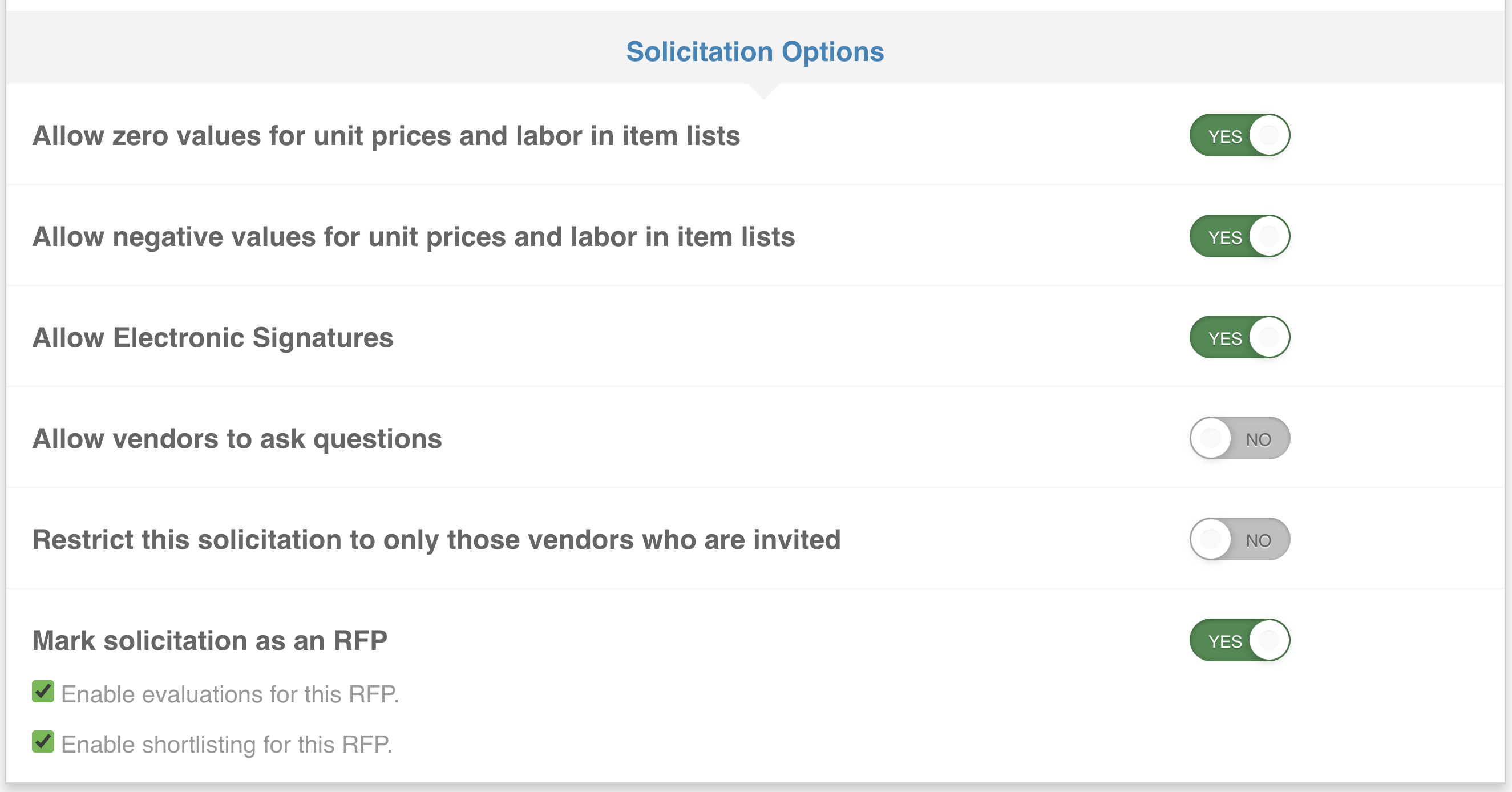1512x792 pixels.
Task: Enable the vendors ask questions toggle
Action: 1239,438
